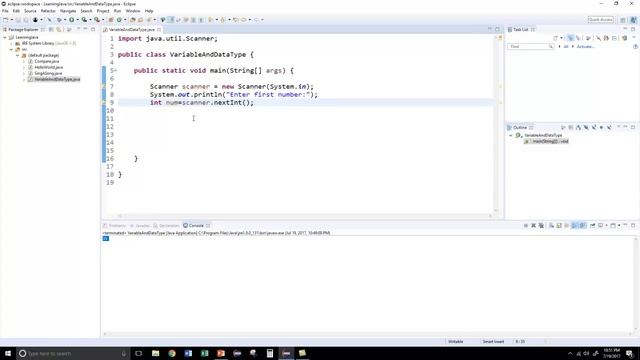
Task: Click Remove All Terminated Launches in Console
Action: (x=541, y=226)
